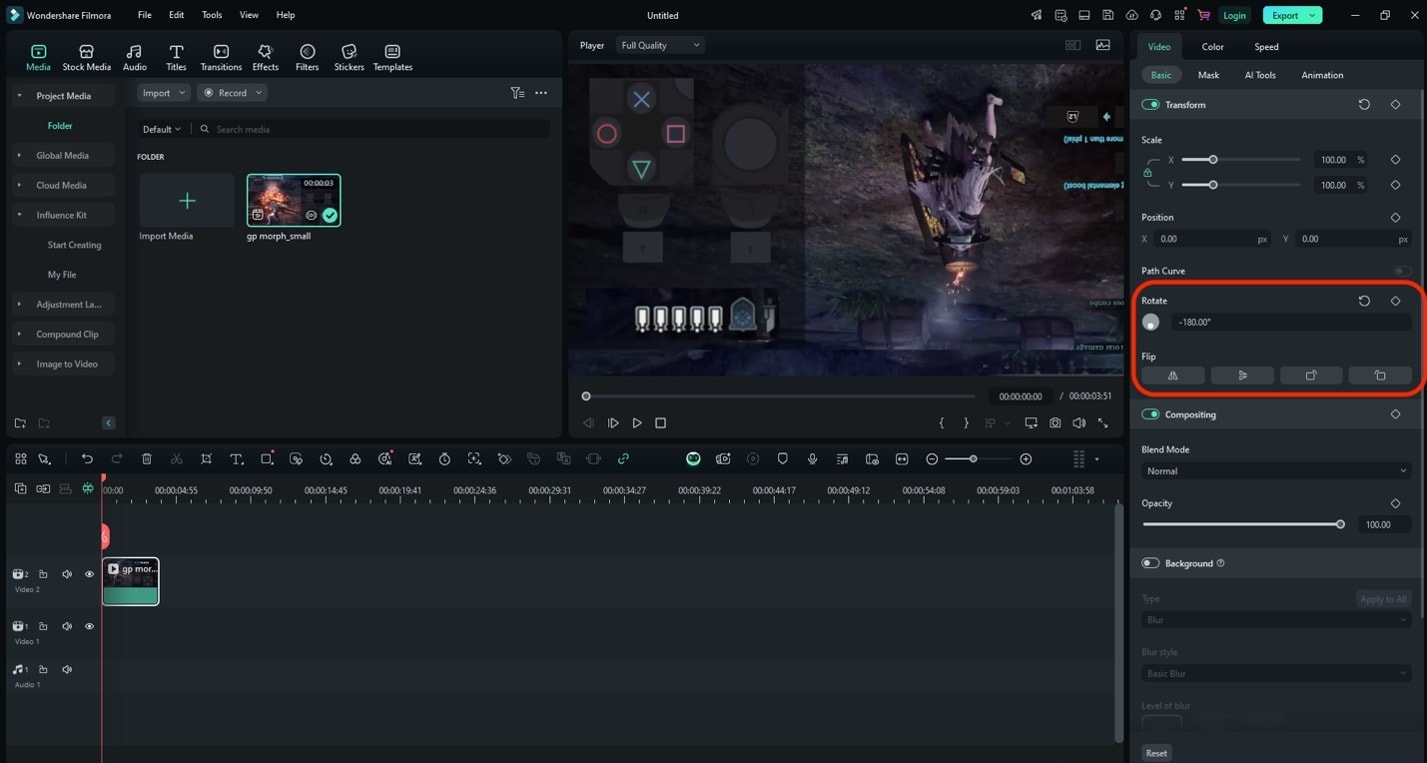
Task: Click the voiceover microphone icon in timeline toolbar
Action: point(812,458)
